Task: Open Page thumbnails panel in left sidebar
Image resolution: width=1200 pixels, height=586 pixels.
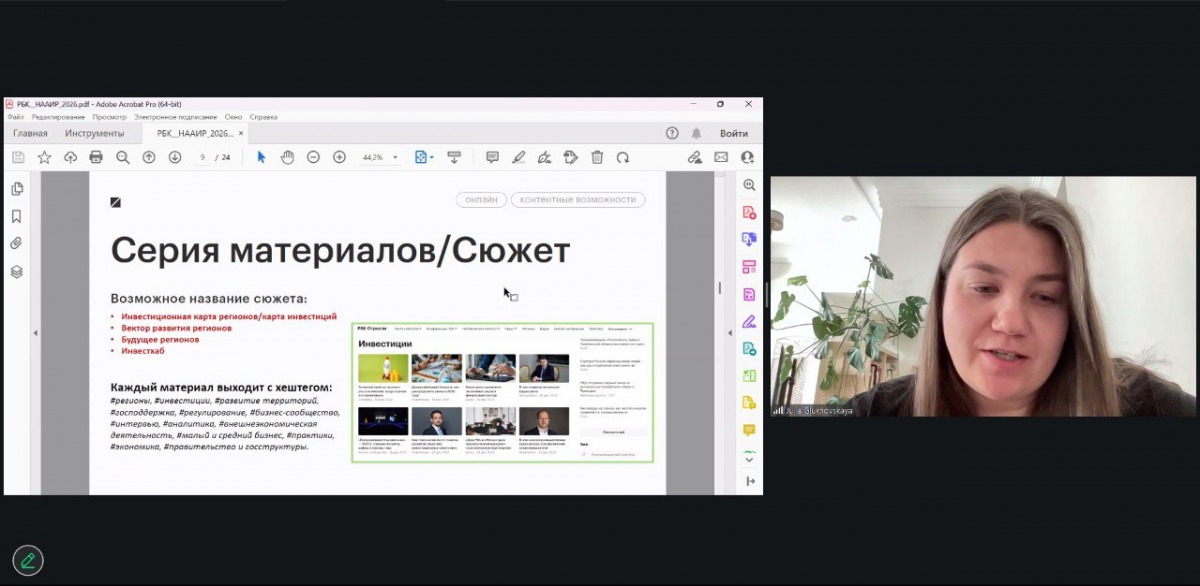Action: (x=16, y=189)
